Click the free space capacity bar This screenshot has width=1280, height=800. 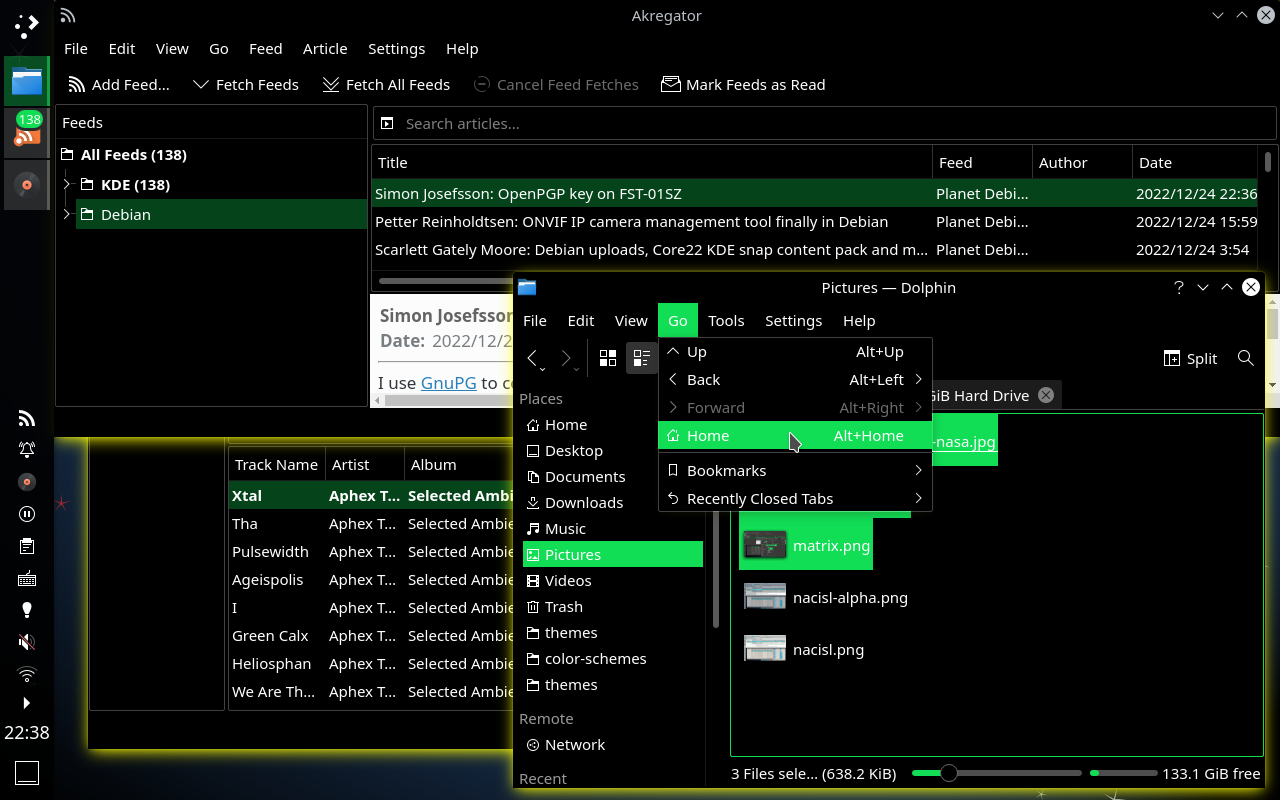coord(1123,773)
